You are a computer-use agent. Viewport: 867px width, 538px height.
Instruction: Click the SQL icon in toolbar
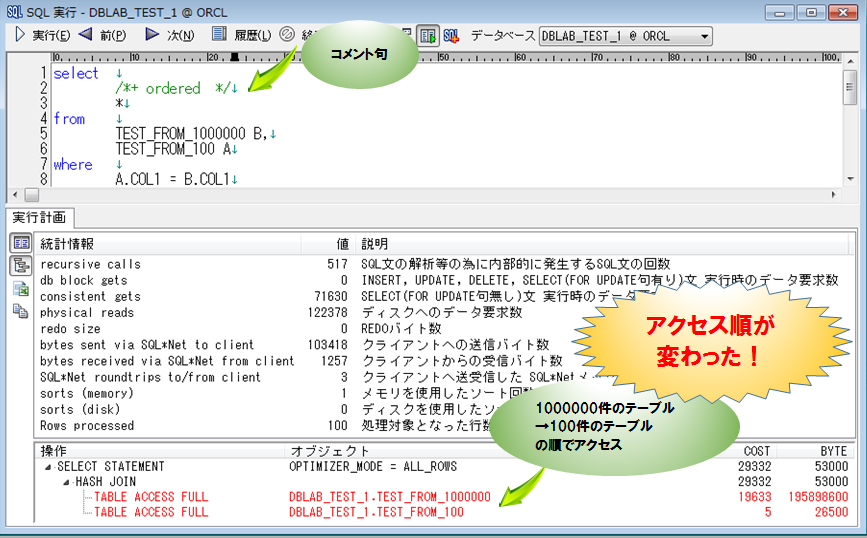(452, 35)
